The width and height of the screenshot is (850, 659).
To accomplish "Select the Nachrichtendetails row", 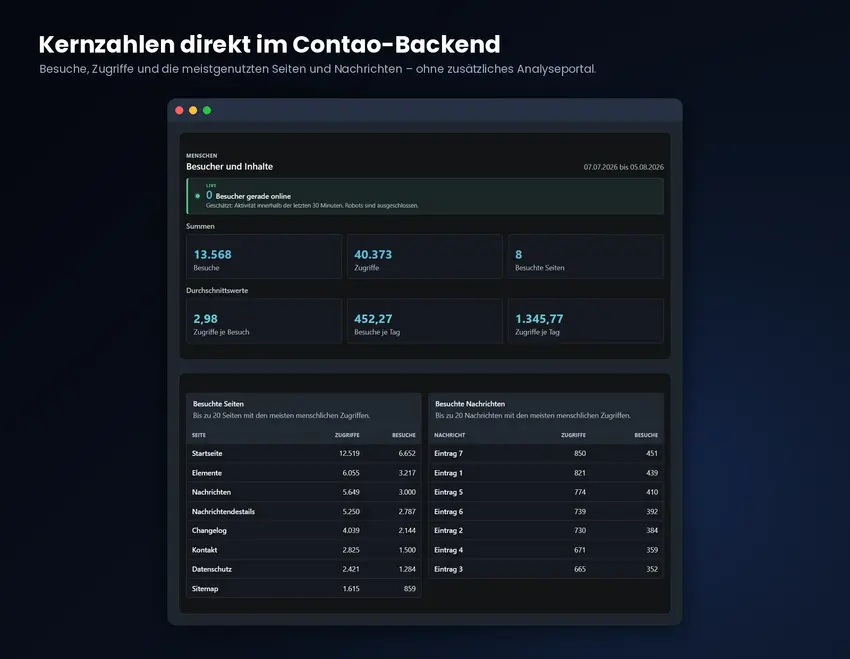I will click(x=304, y=512).
